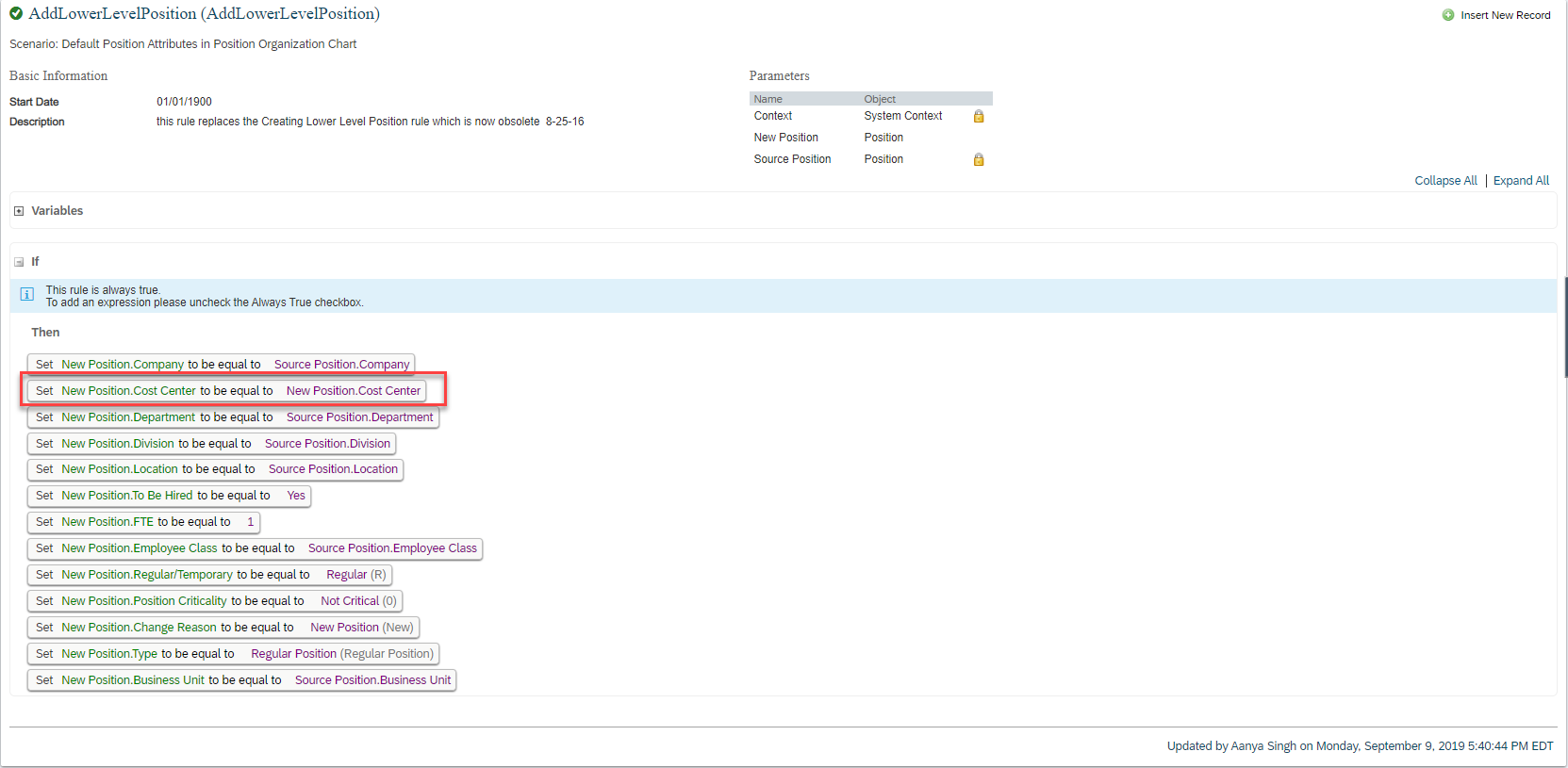Click Source Position.Business Unit value
The image size is (1568, 768).
372,680
